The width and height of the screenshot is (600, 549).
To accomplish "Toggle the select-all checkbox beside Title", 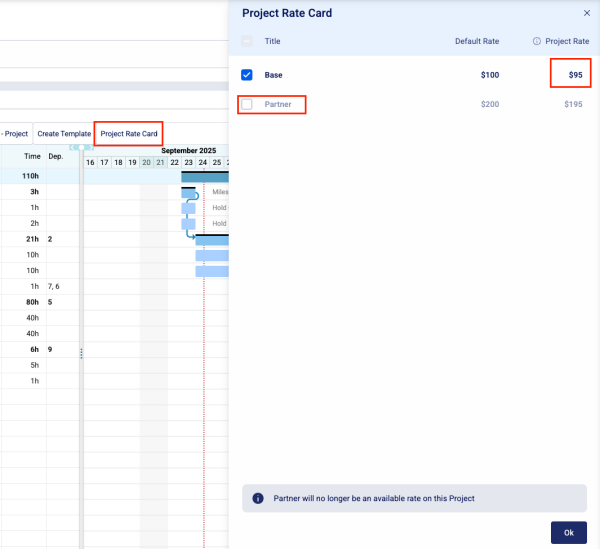I will click(247, 41).
